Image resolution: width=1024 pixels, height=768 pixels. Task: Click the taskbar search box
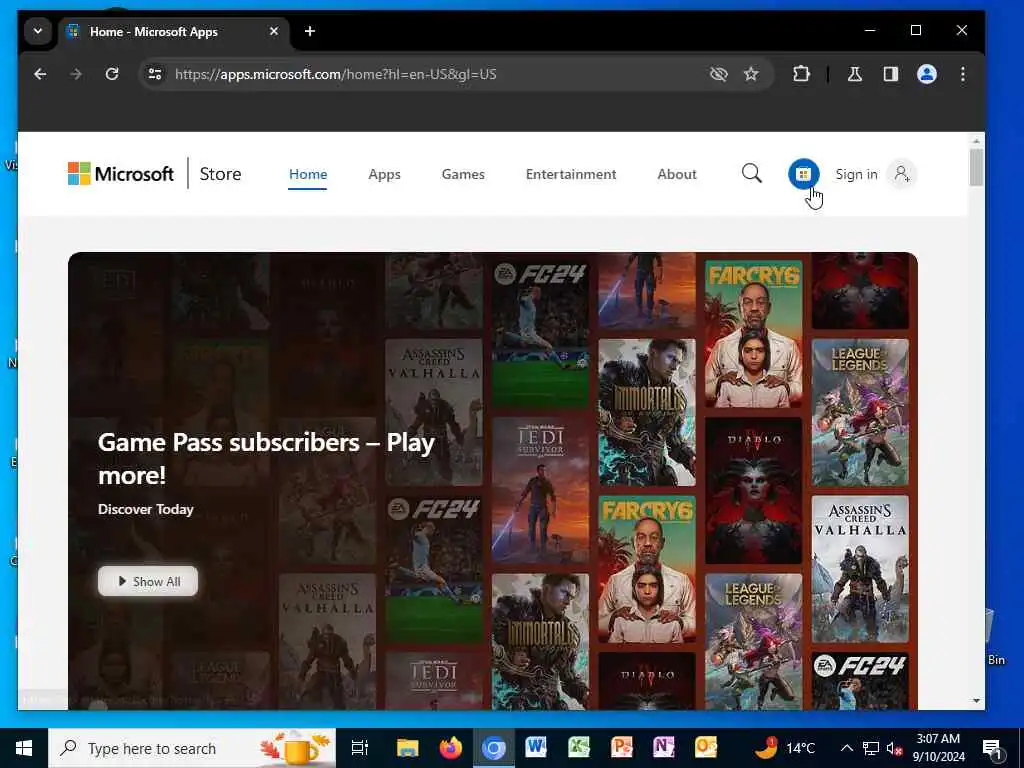pos(192,748)
